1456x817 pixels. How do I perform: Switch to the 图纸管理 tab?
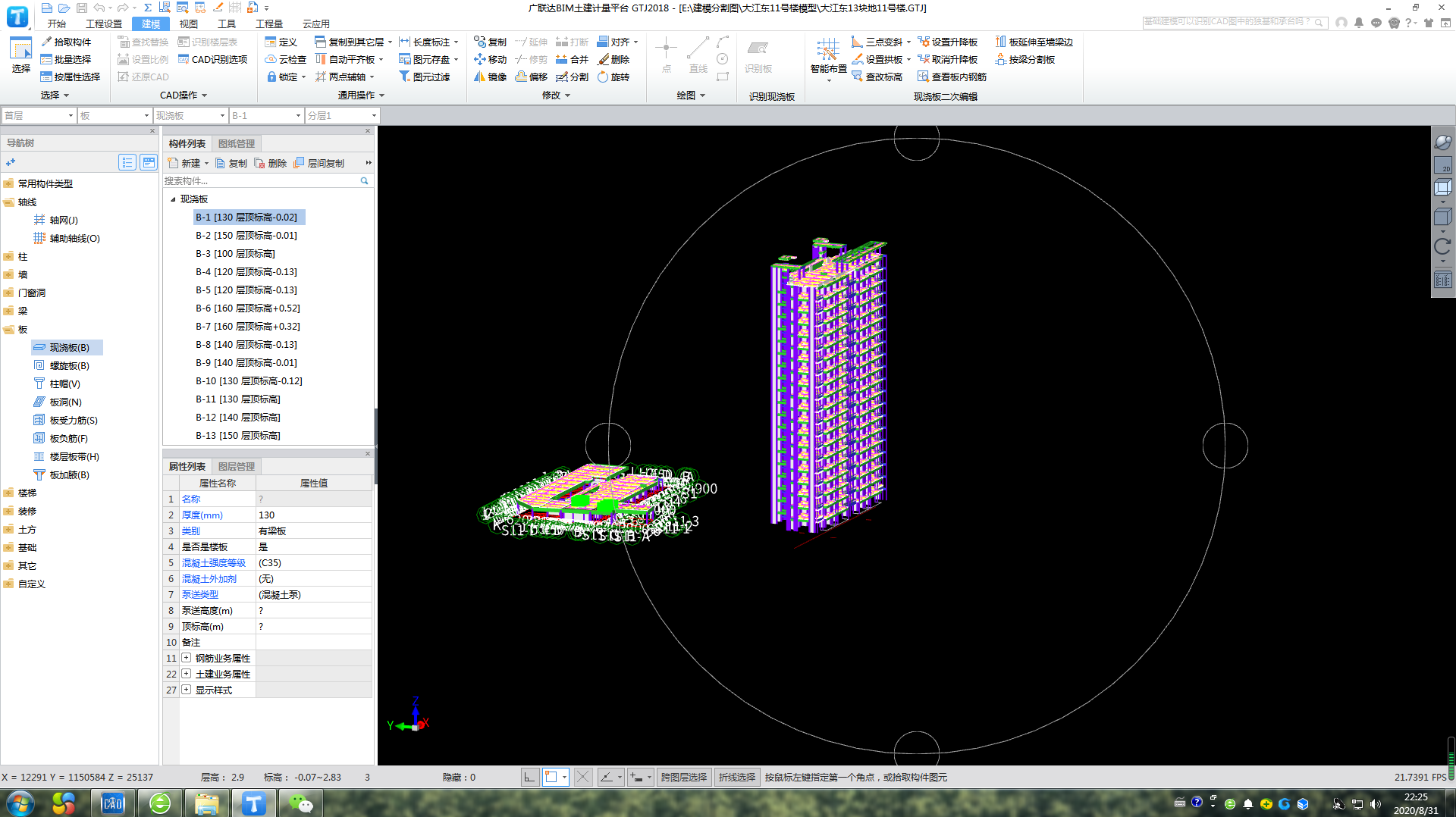(237, 143)
